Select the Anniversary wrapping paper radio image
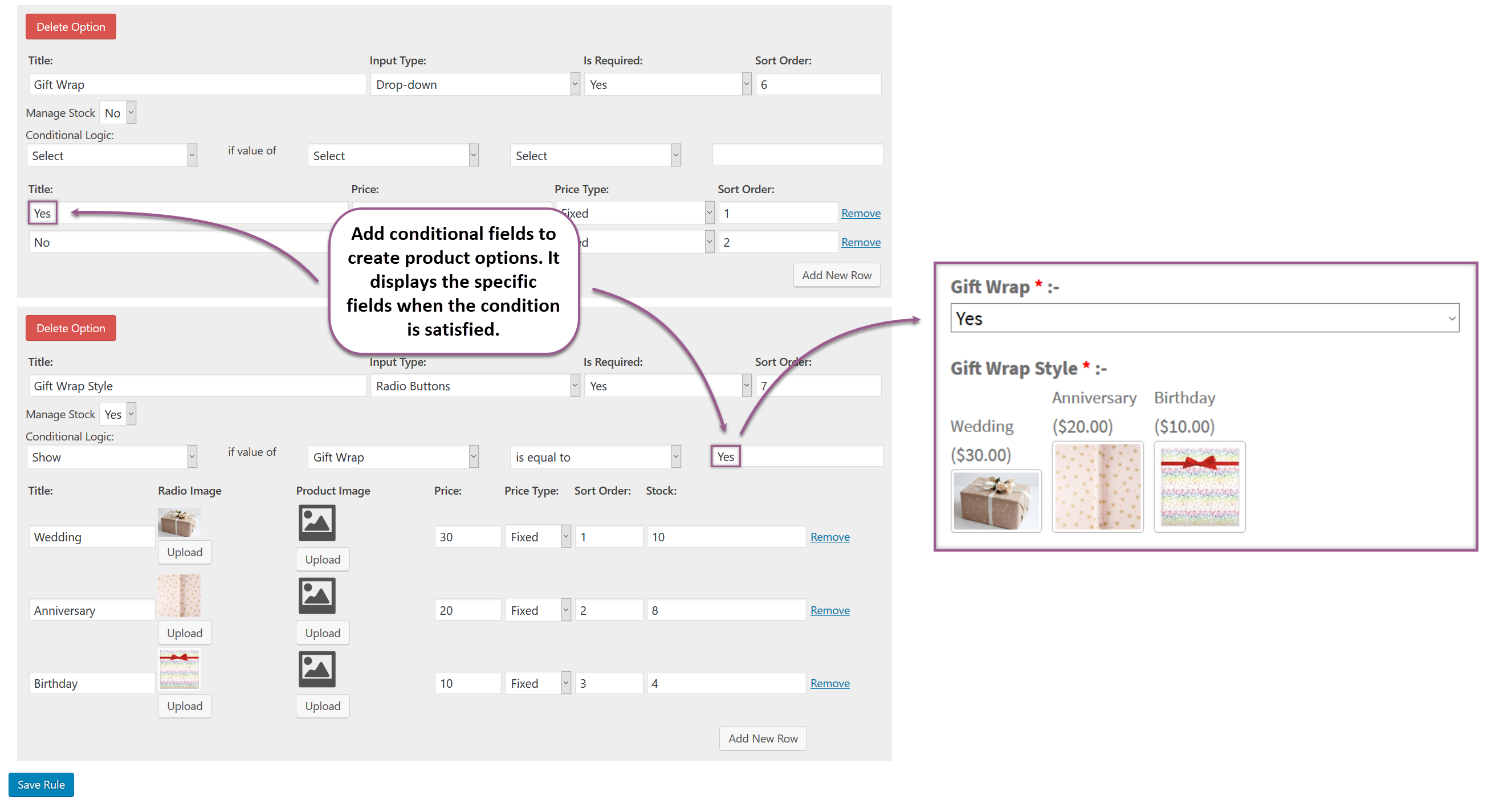The width and height of the screenshot is (1495, 812). pyautogui.click(x=179, y=595)
